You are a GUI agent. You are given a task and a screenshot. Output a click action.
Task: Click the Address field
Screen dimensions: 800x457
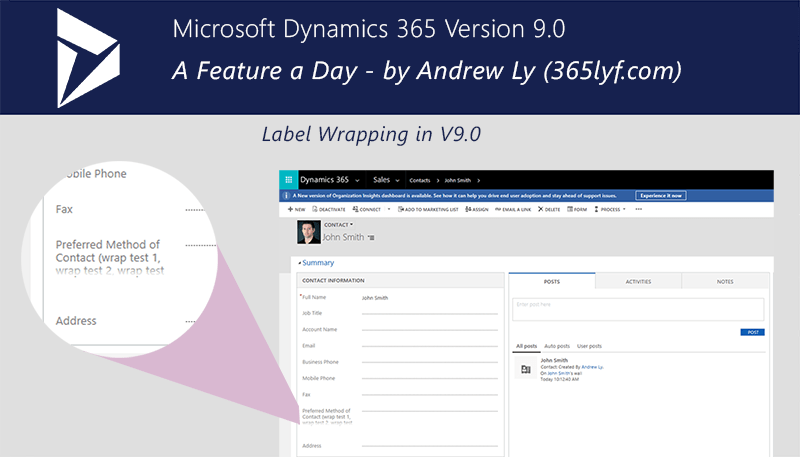pos(430,446)
